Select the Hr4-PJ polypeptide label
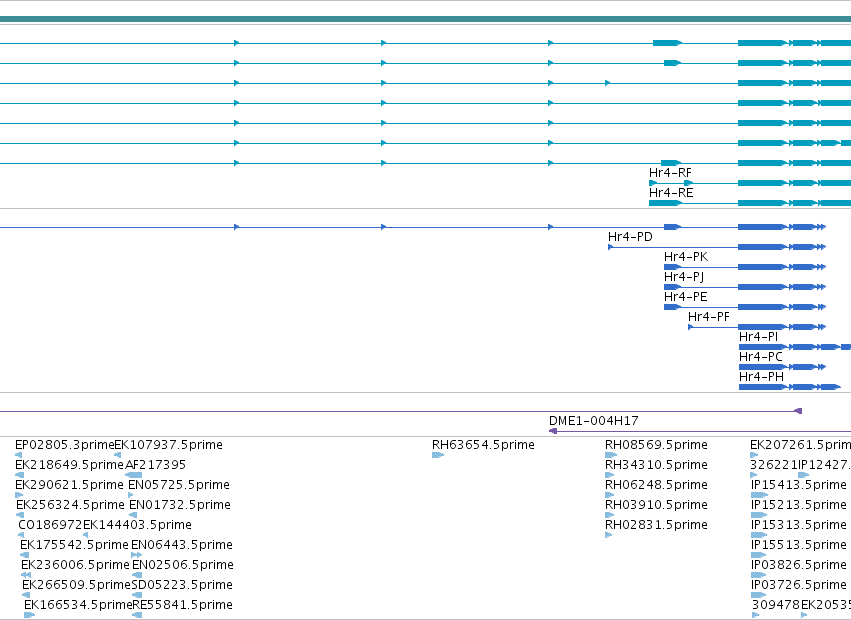This screenshot has height=620, width=851. point(684,277)
